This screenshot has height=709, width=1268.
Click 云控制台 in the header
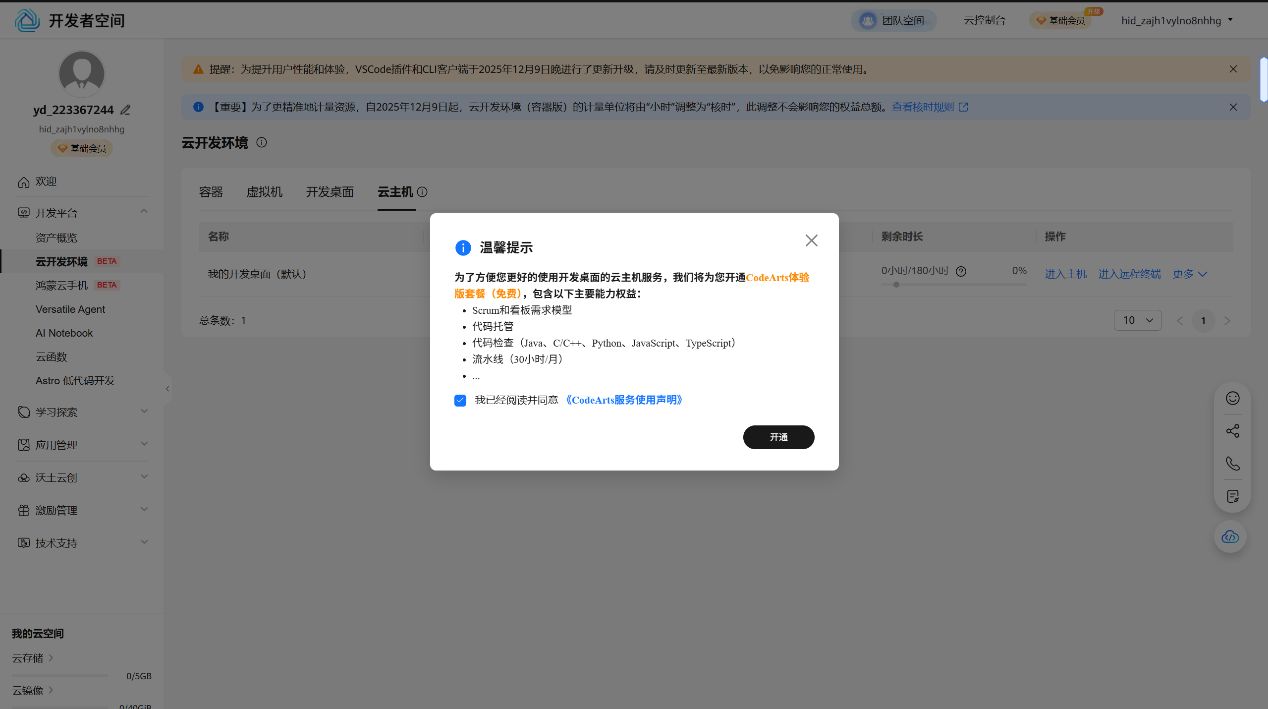[x=984, y=20]
